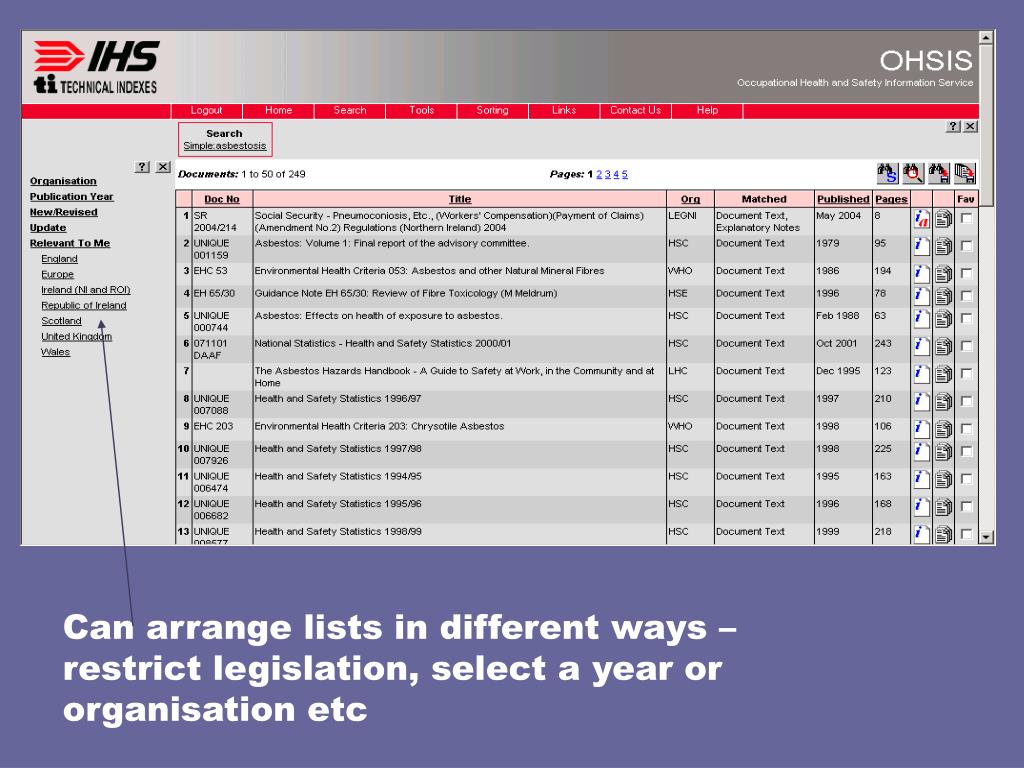
Task: Open document pages icon for 071101 DAAF row
Action: click(943, 346)
